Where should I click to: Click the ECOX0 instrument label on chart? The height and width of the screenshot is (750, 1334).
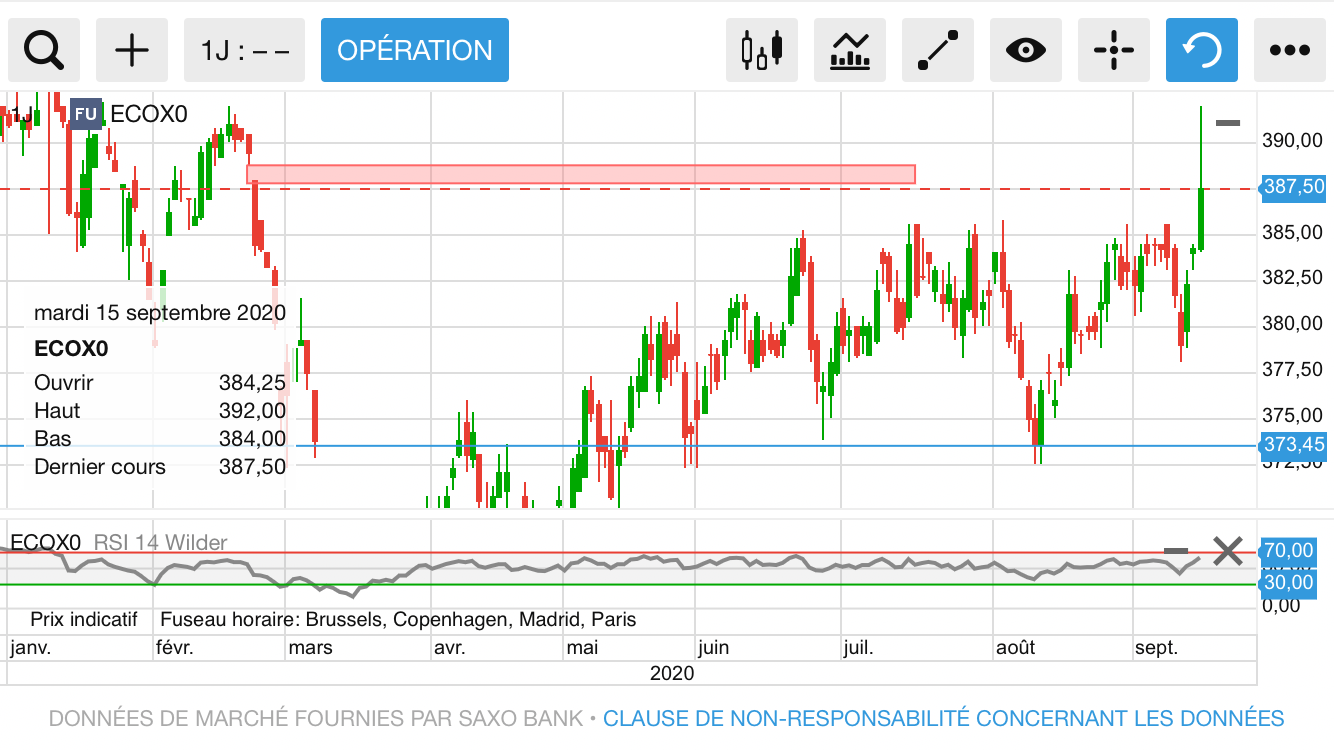[x=148, y=114]
